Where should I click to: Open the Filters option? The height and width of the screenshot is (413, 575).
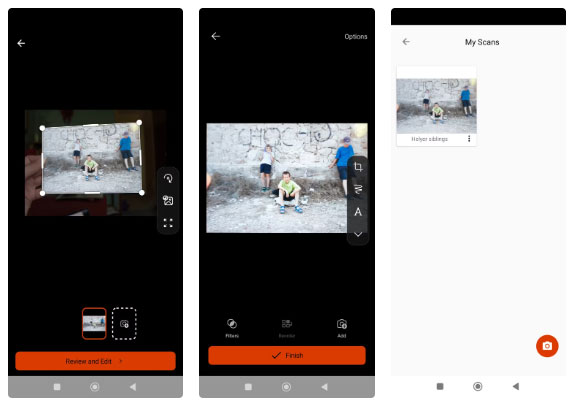coord(232,328)
